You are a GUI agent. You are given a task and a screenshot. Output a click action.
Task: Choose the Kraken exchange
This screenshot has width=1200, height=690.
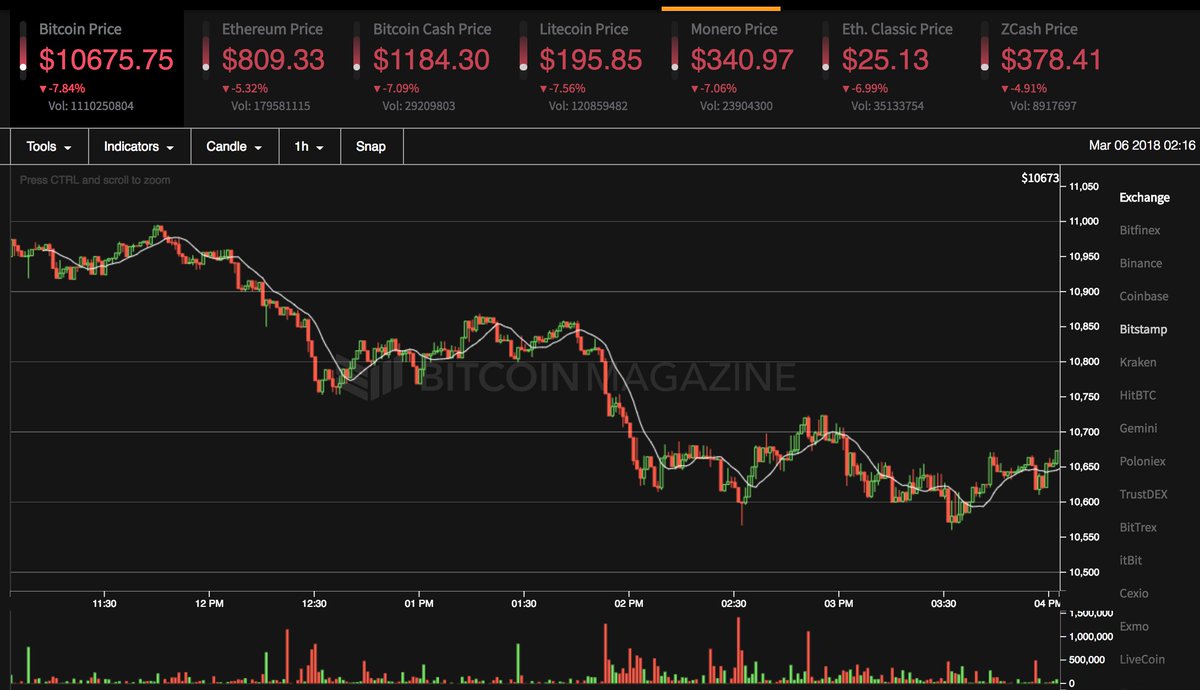(1137, 362)
